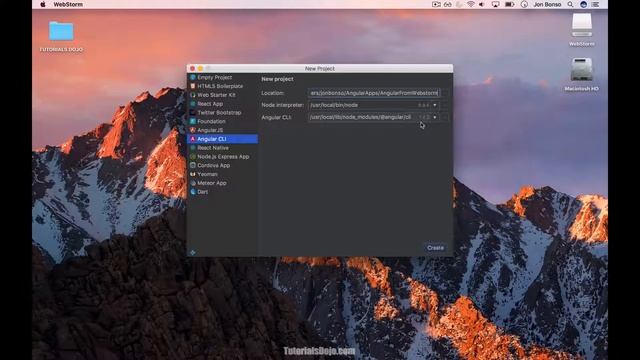The height and width of the screenshot is (360, 640).
Task: Click the Location path input field
Action: coord(373,93)
